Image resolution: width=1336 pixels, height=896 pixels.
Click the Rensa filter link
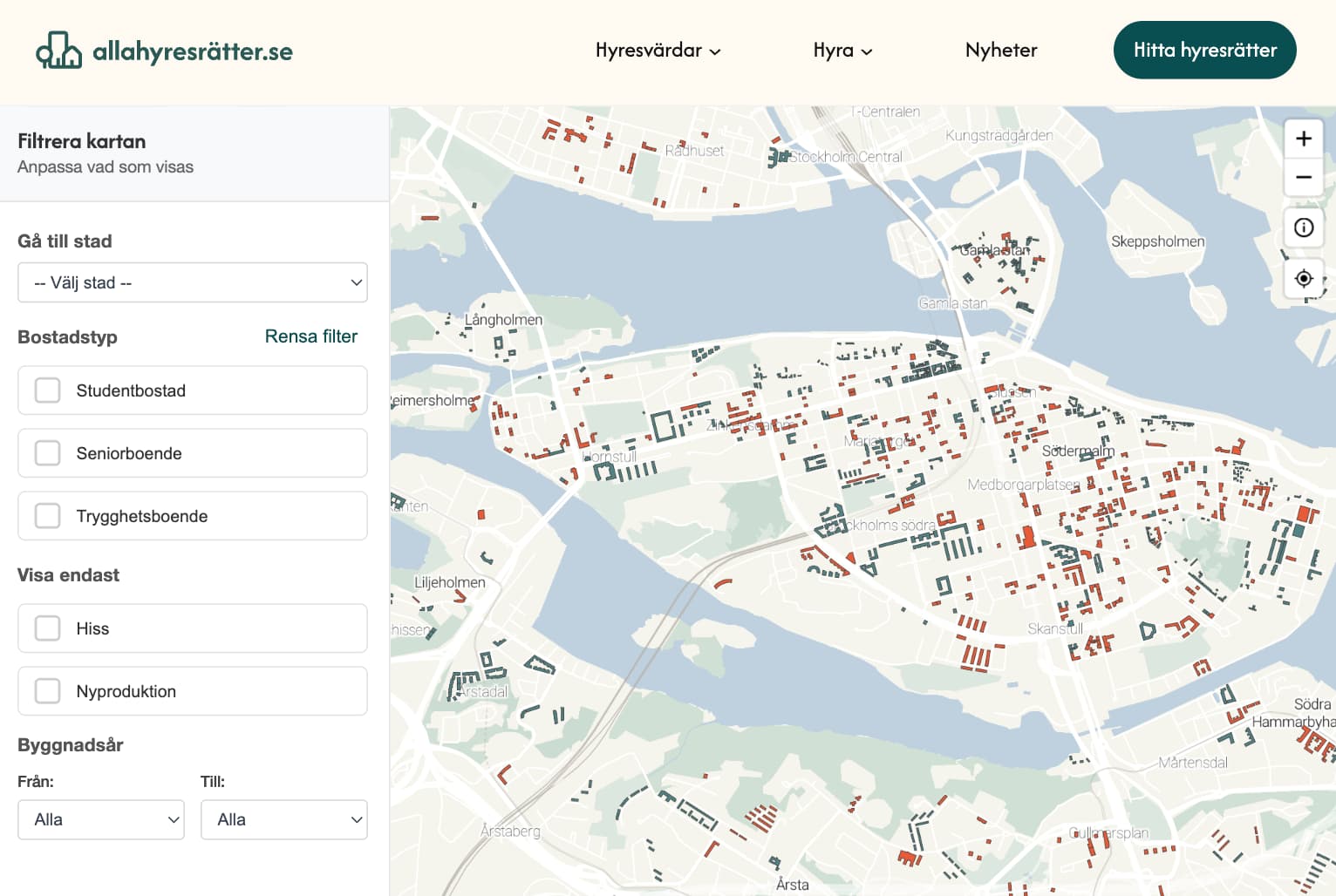coord(311,336)
